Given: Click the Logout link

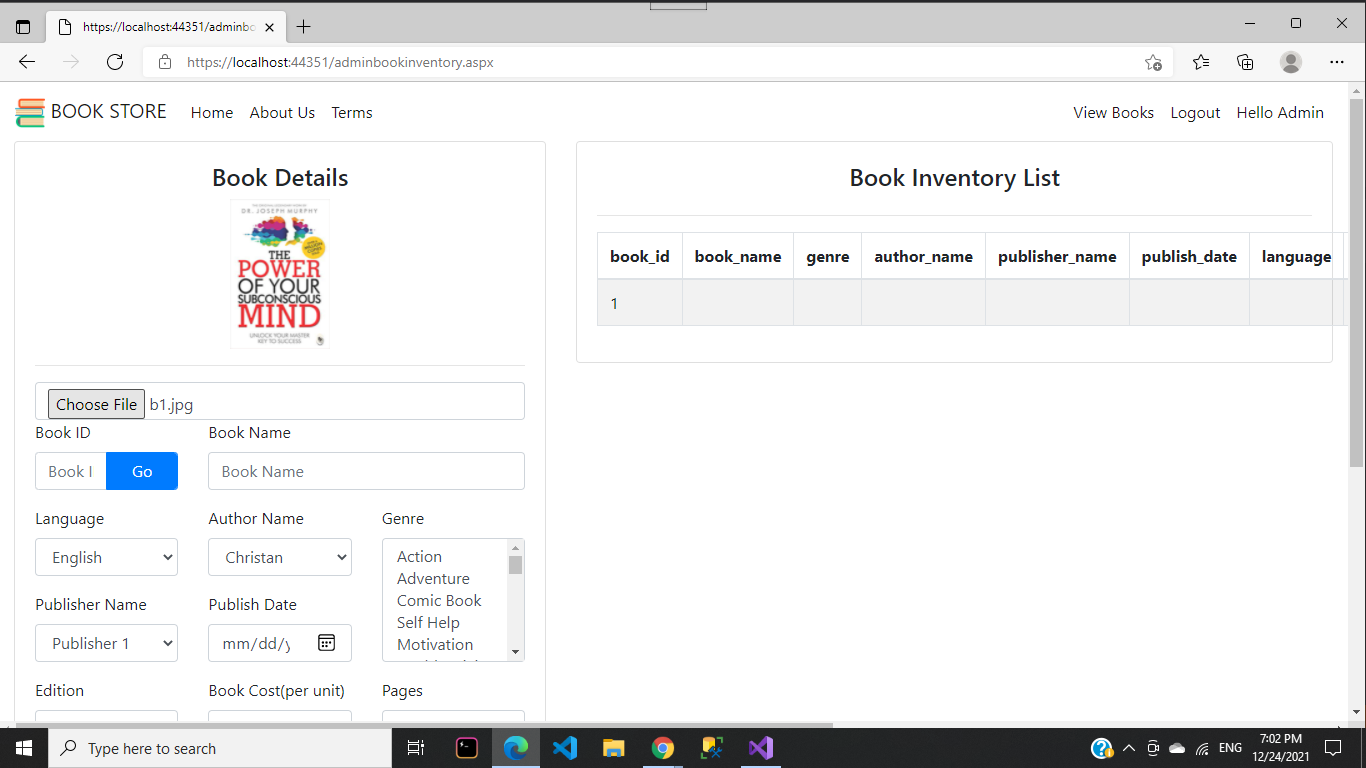Looking at the screenshot, I should (1195, 112).
